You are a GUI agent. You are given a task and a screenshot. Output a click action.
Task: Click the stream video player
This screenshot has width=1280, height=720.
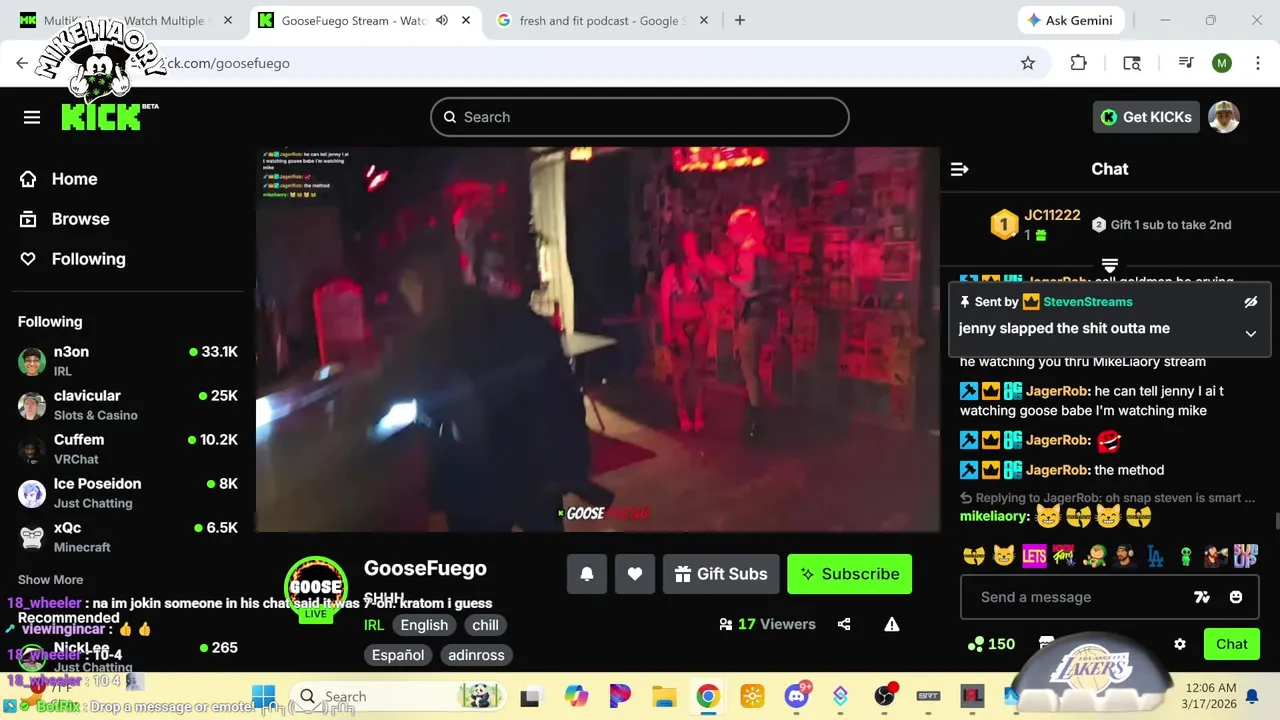598,340
